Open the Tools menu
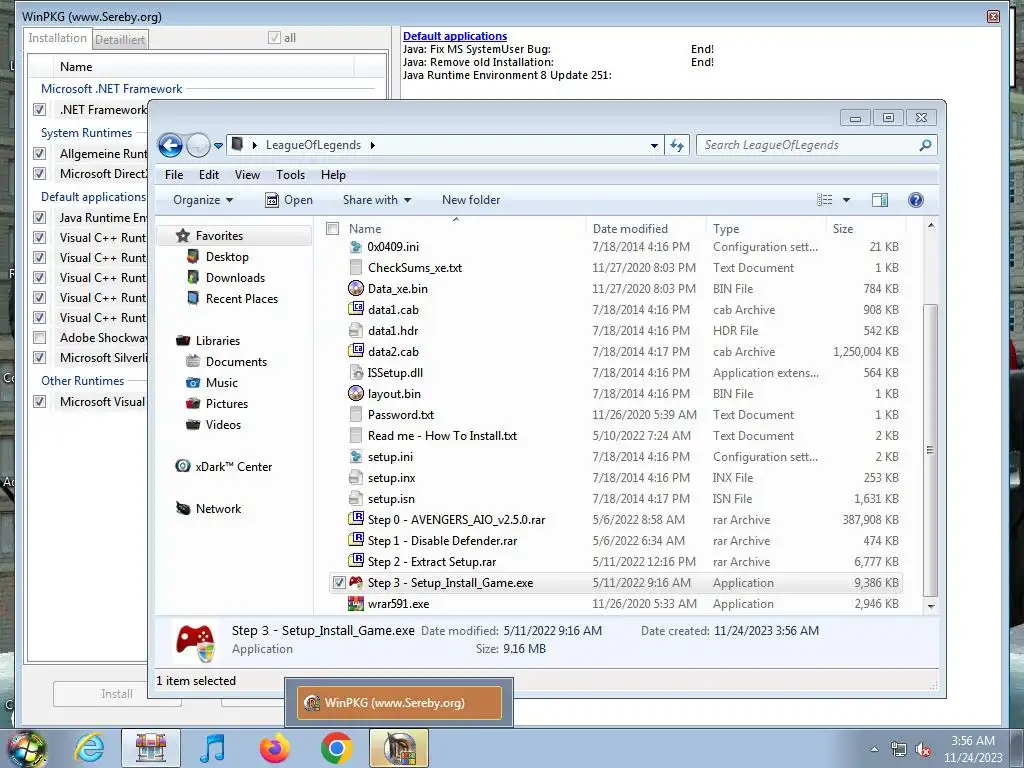This screenshot has width=1024, height=768. [x=291, y=174]
